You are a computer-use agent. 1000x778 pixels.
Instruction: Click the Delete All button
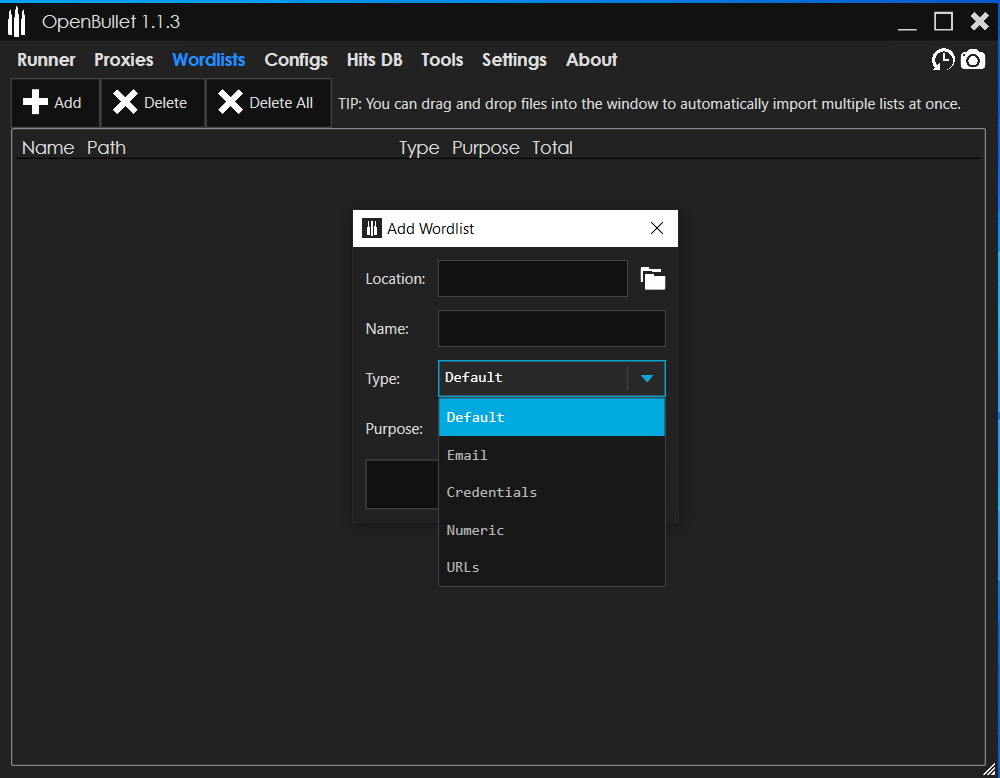tap(268, 103)
